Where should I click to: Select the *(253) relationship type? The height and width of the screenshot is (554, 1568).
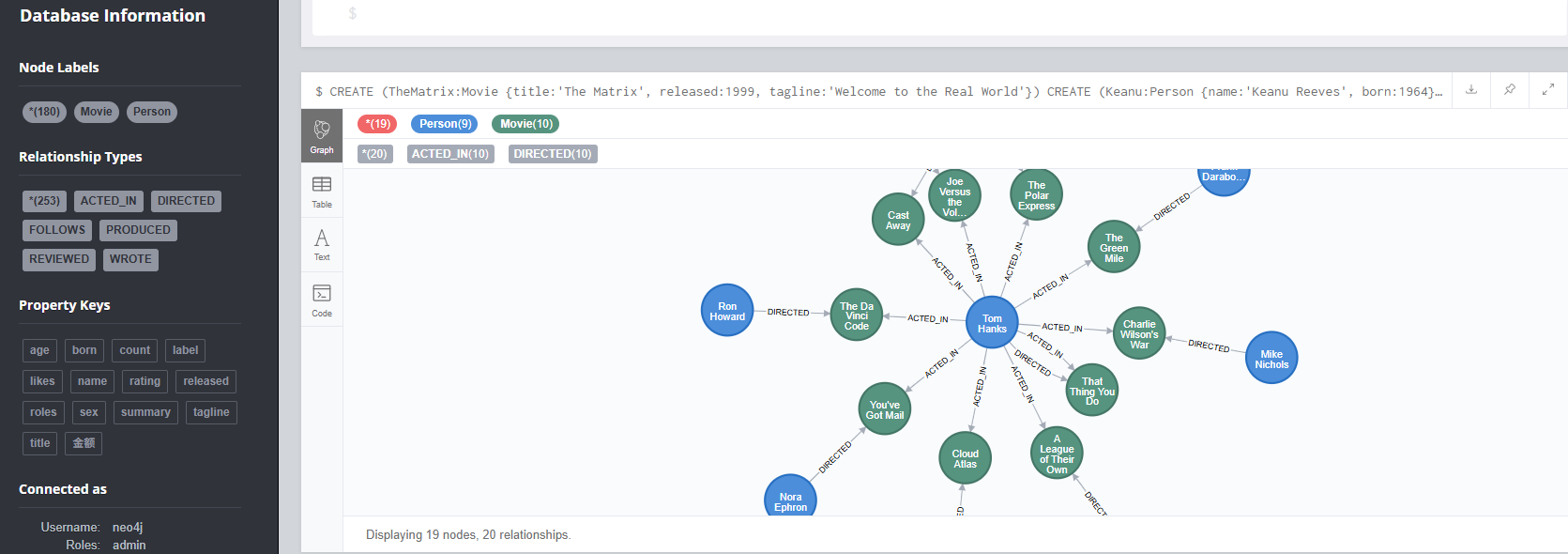44,201
